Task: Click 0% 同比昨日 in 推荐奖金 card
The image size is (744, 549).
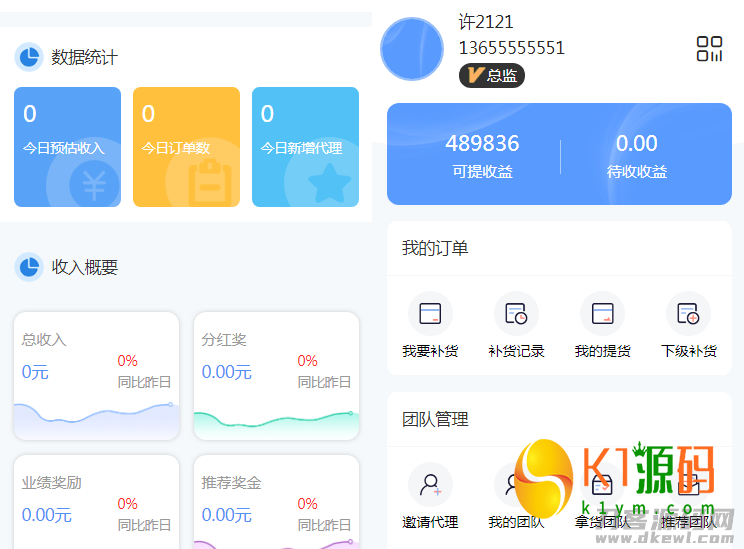Action: pos(324,514)
